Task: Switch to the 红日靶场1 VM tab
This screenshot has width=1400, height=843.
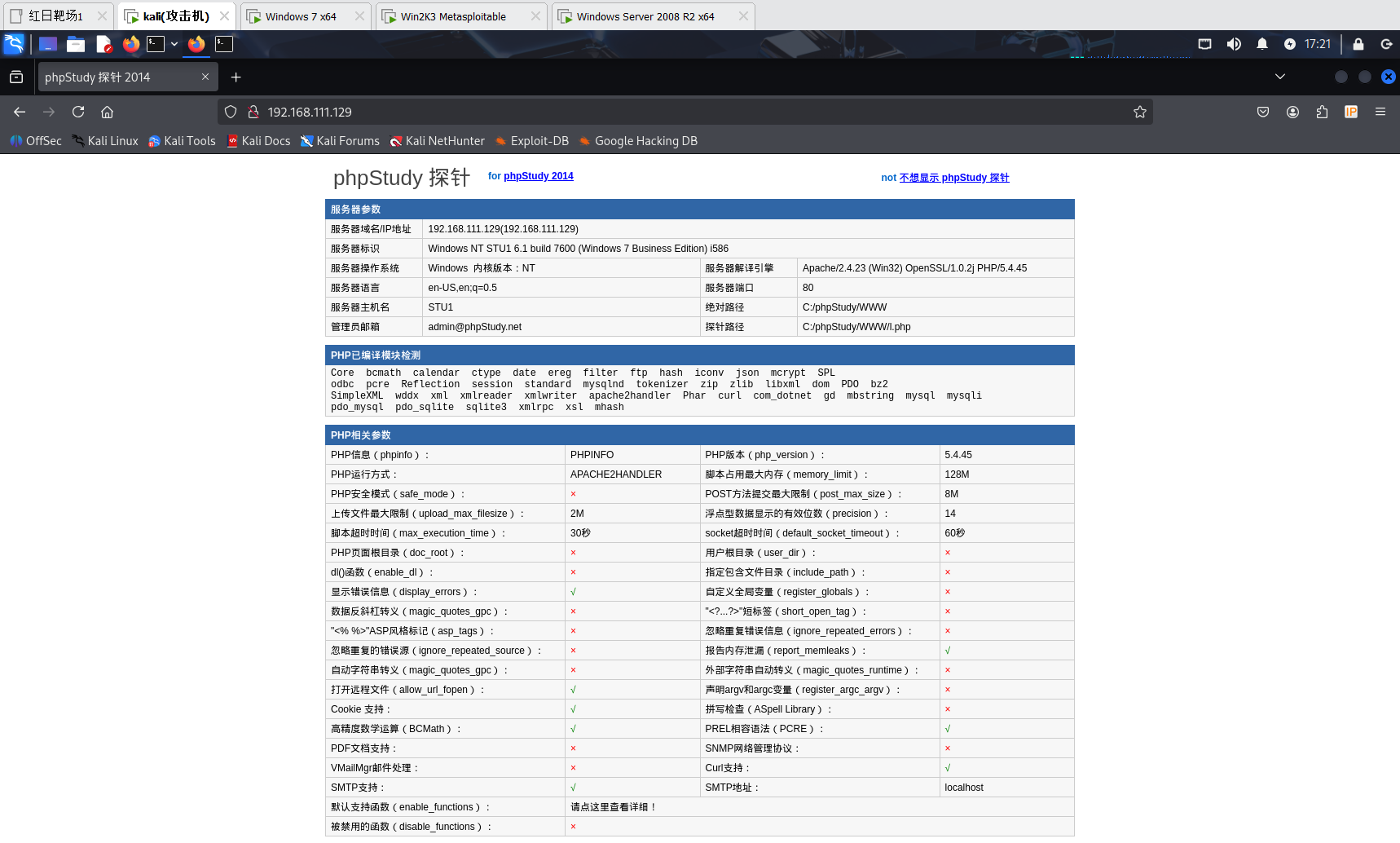Action: (x=57, y=16)
